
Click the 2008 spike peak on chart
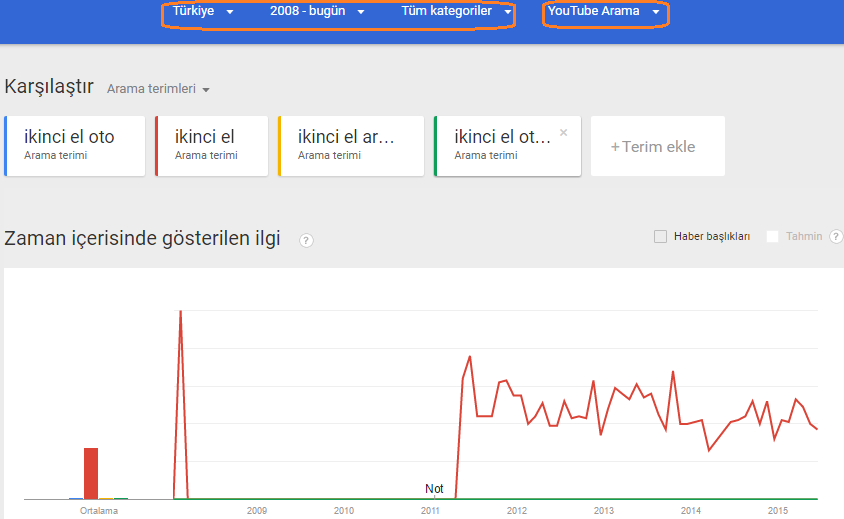[180, 311]
